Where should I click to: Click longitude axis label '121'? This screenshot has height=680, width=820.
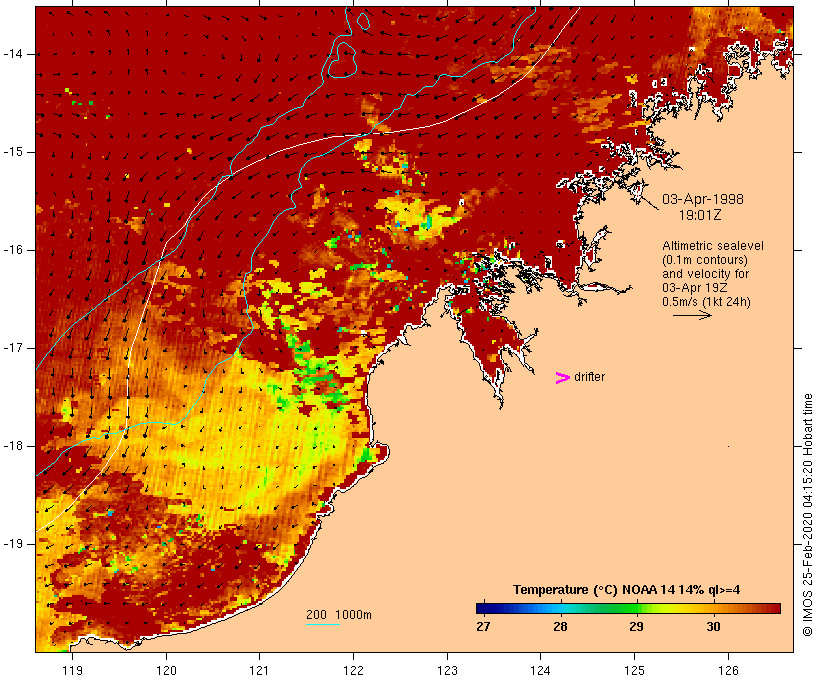259,670
